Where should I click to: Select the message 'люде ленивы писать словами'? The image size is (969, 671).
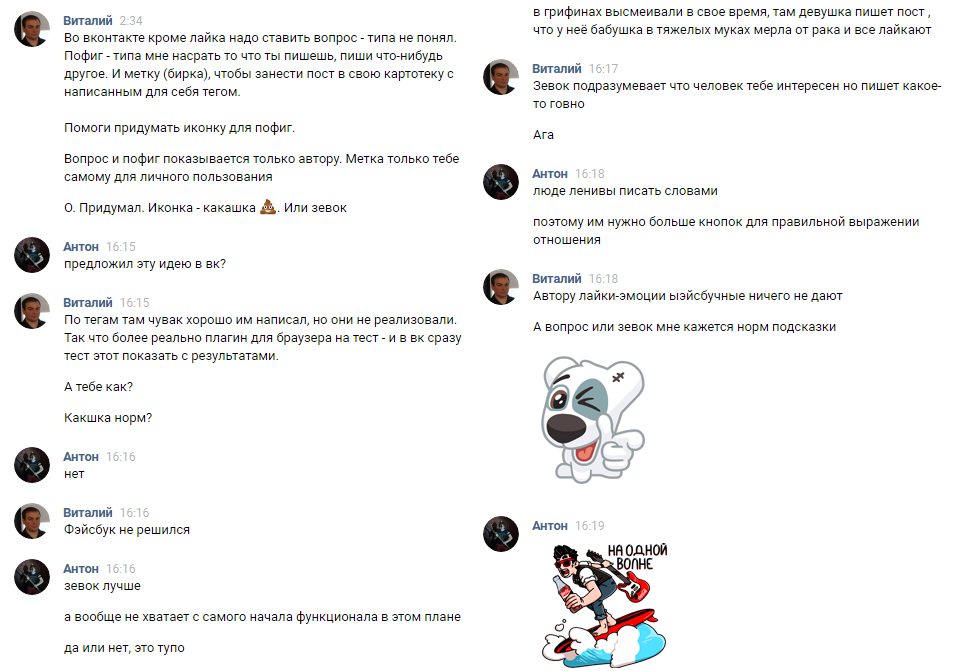click(625, 191)
